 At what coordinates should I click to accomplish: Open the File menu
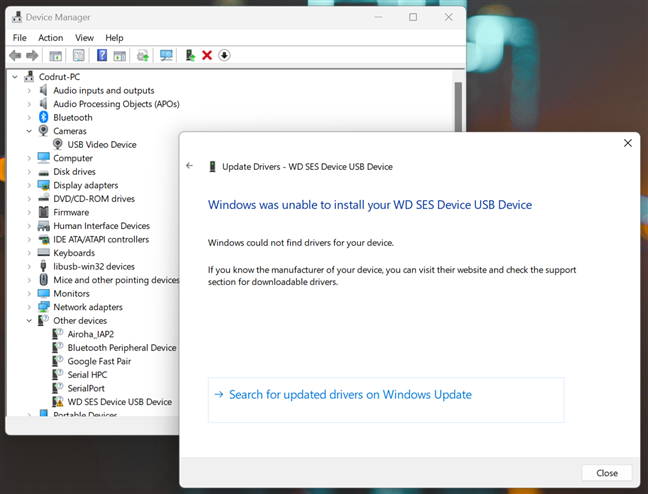[19, 38]
